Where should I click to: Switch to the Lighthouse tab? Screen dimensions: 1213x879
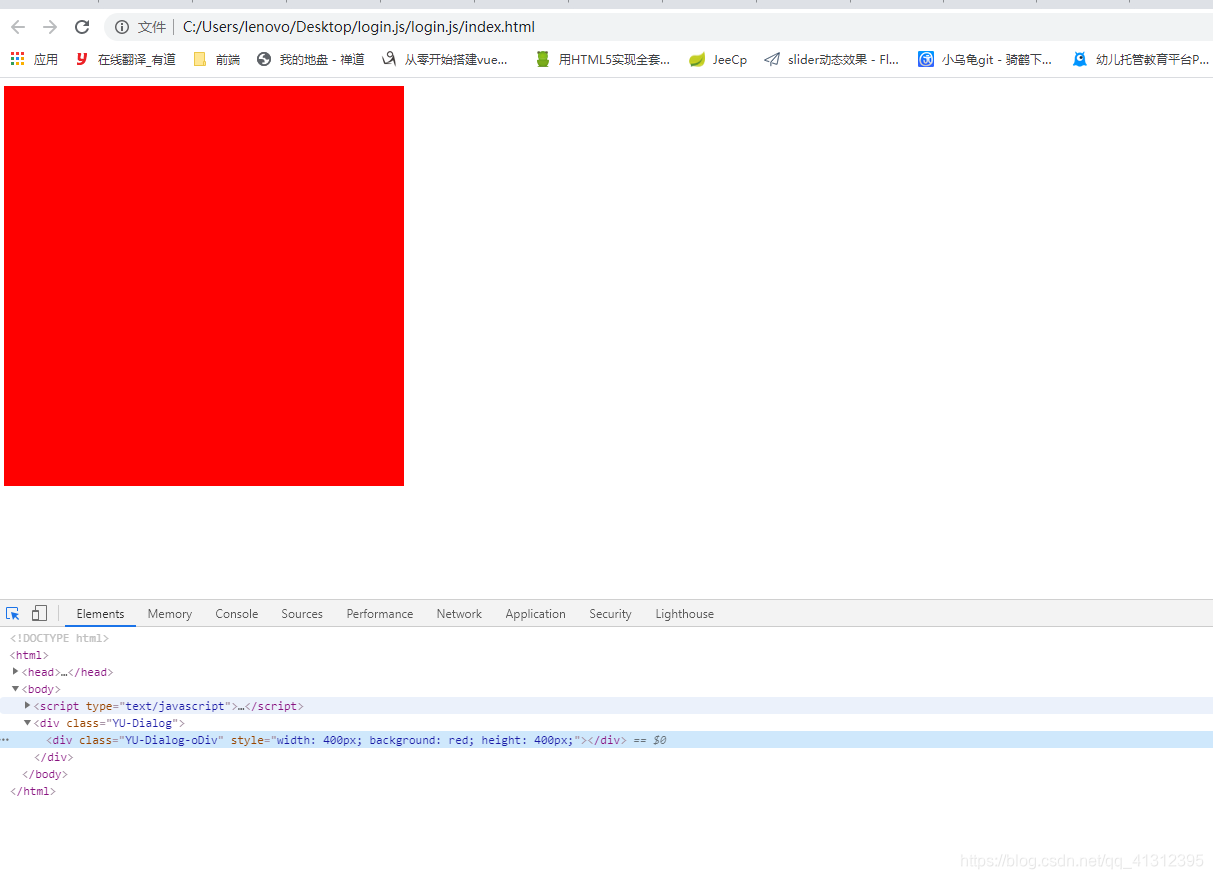point(685,614)
